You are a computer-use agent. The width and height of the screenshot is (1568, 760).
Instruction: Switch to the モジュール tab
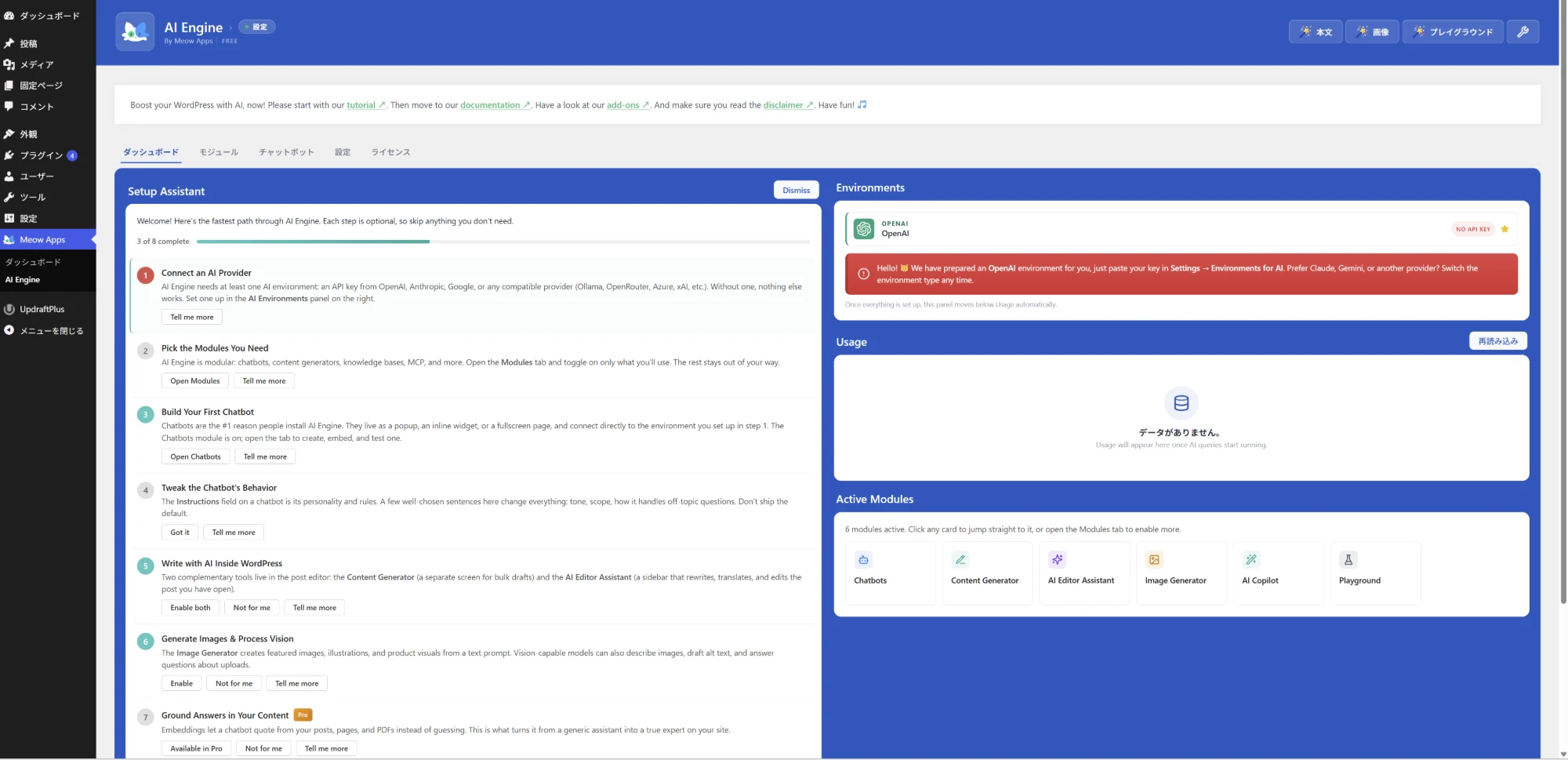[x=219, y=152]
